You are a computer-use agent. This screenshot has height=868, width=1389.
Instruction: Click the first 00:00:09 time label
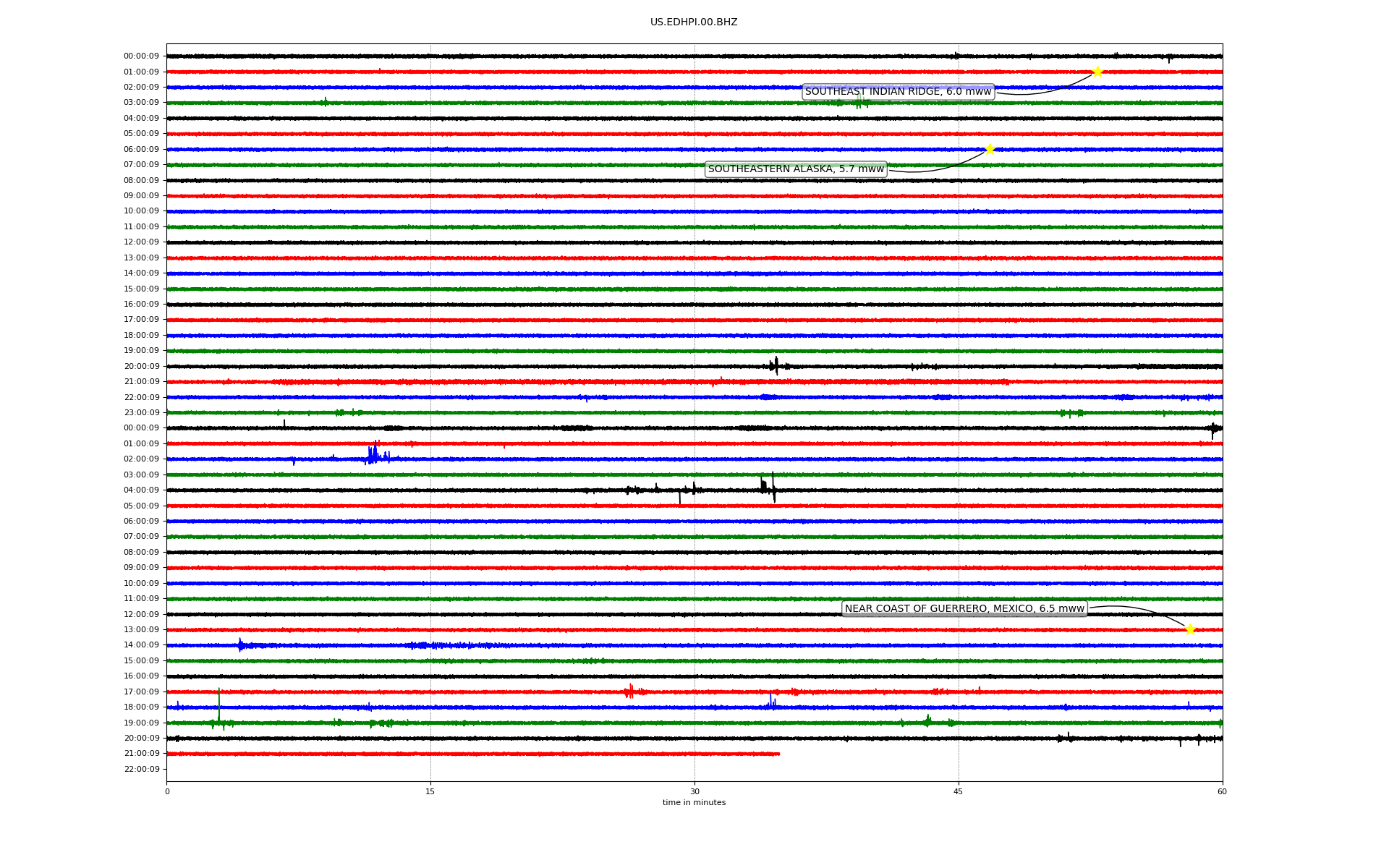141,56
